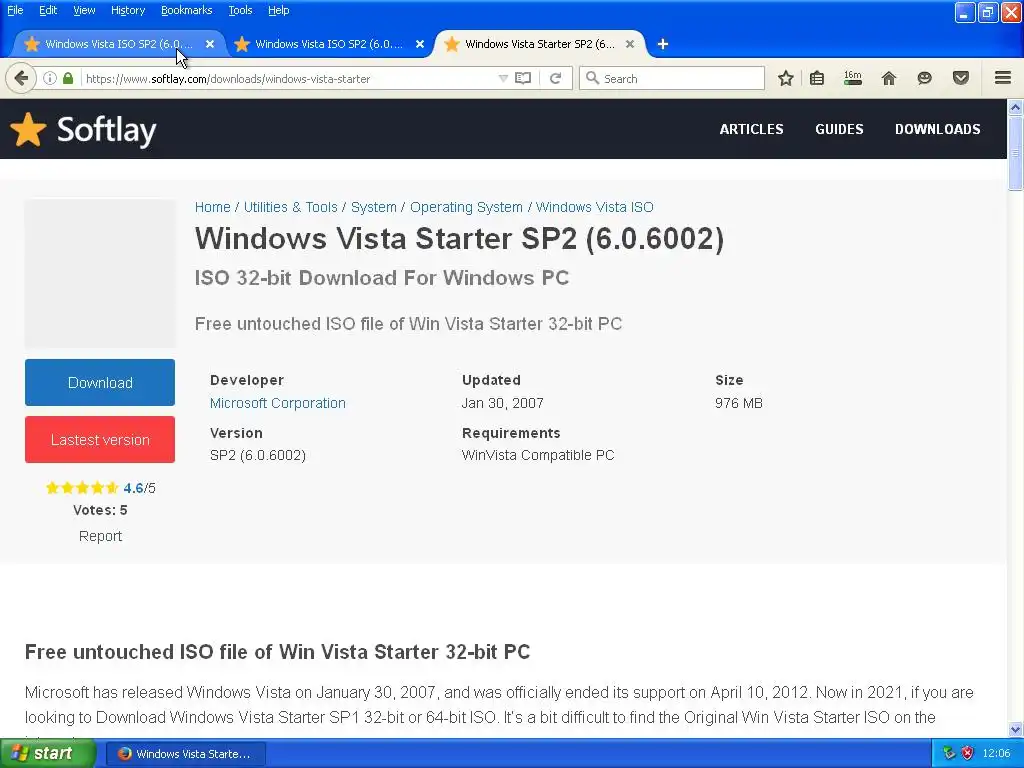1024x768 pixels.
Task: Click the scrollbar up arrow
Action: click(x=1015, y=107)
